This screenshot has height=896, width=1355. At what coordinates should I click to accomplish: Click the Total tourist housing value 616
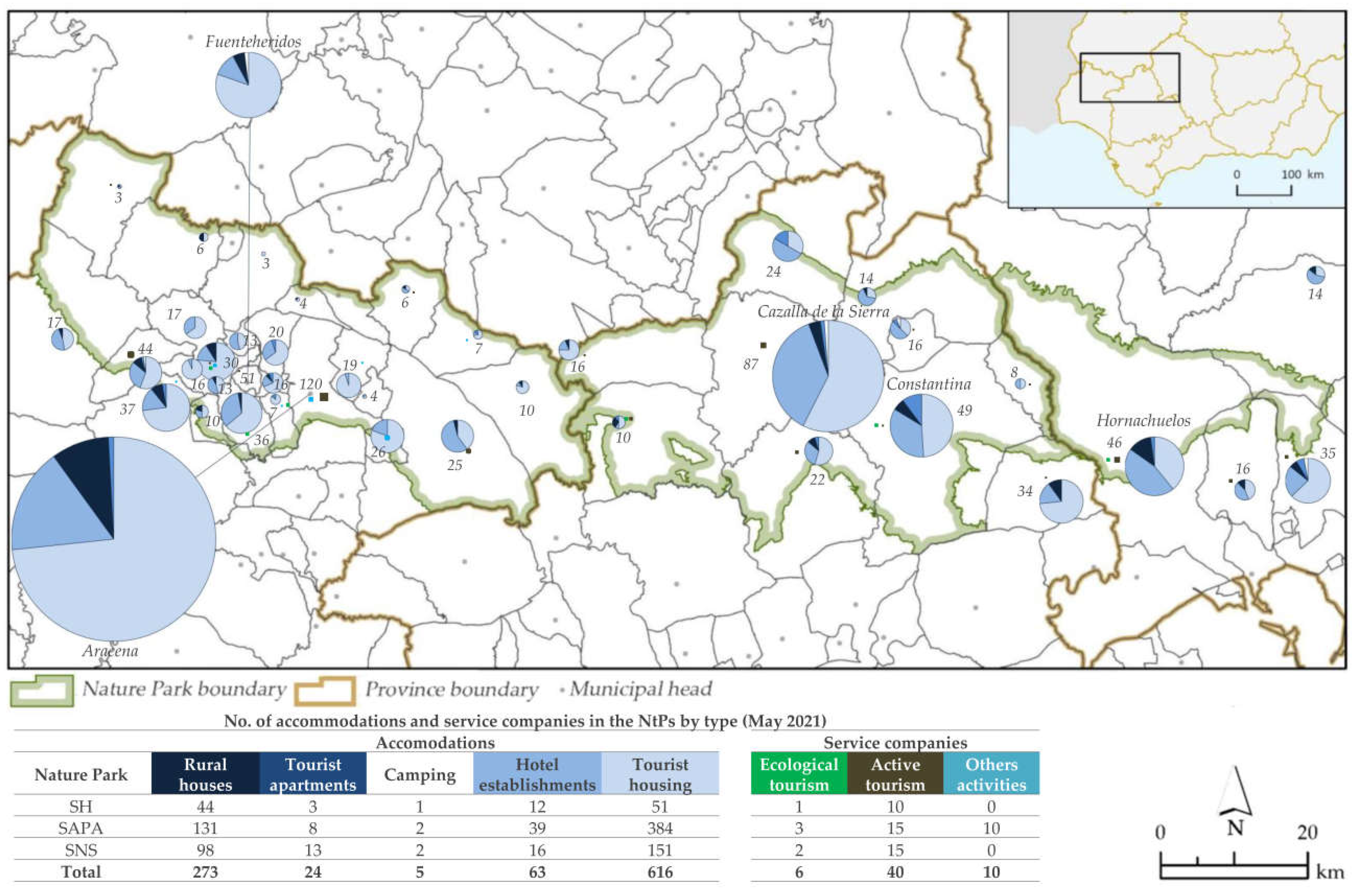pyautogui.click(x=660, y=872)
